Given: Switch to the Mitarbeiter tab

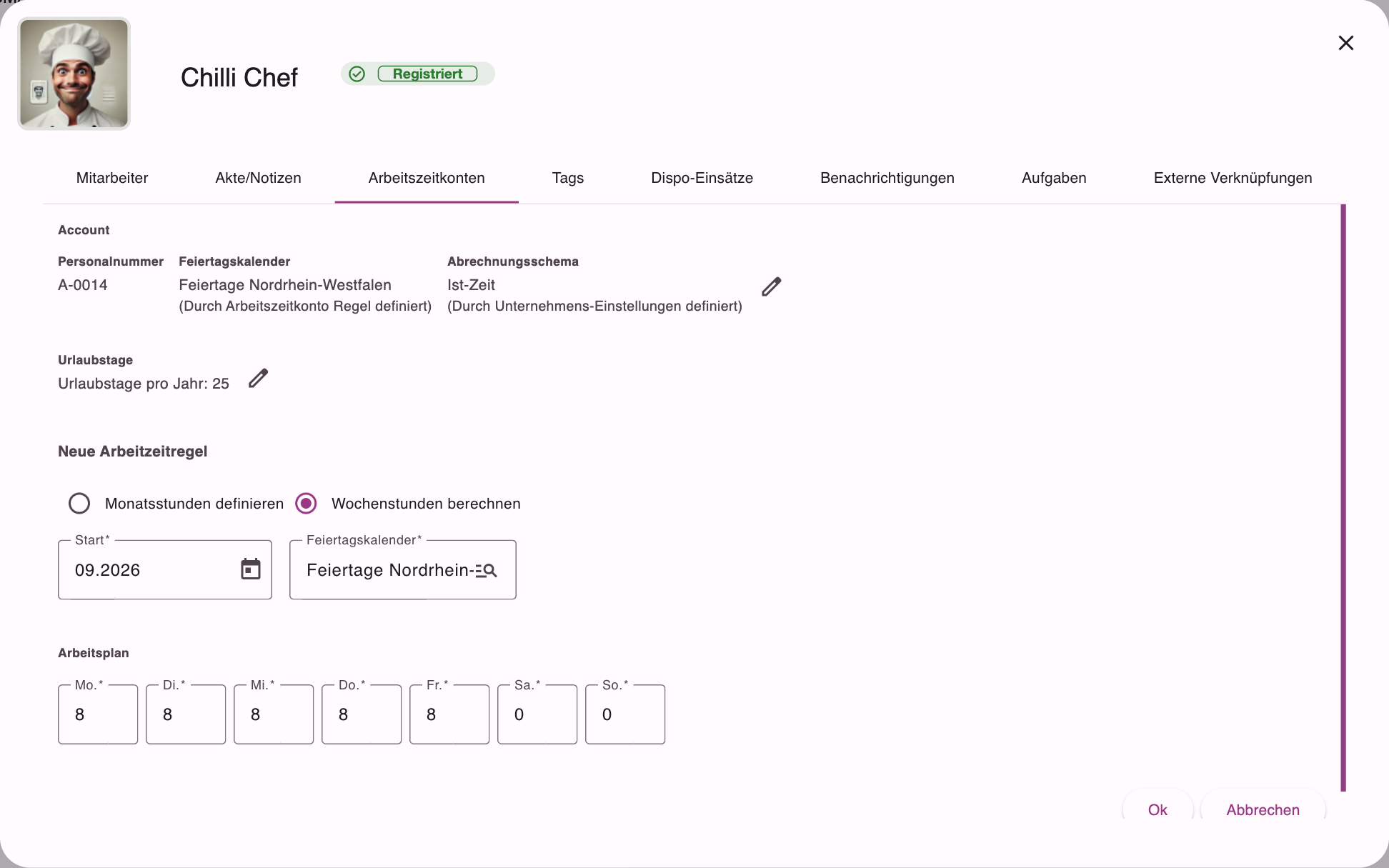Looking at the screenshot, I should coord(112,178).
